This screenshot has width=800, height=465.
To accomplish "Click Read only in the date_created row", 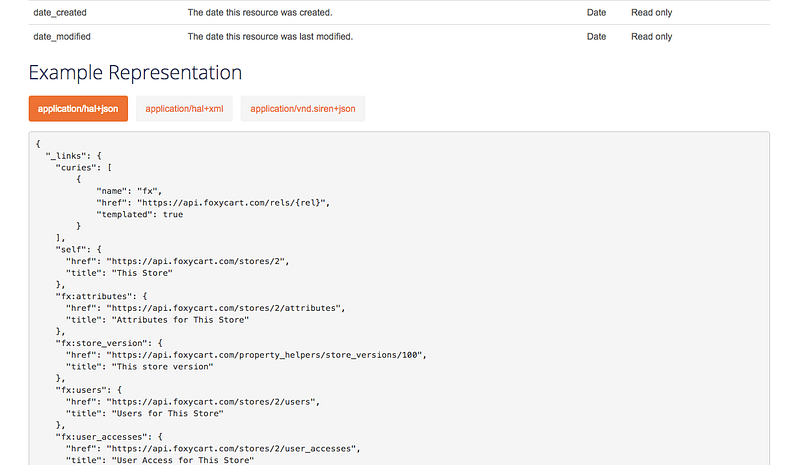I will click(x=652, y=13).
